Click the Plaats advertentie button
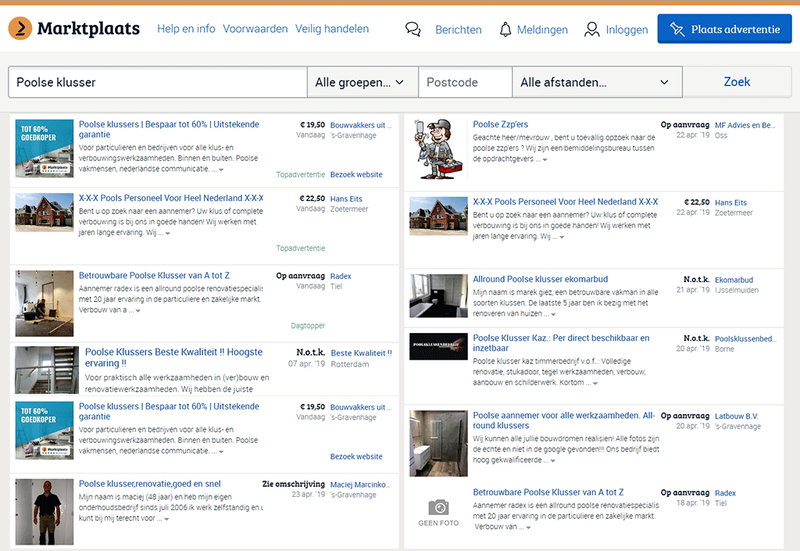The image size is (800, 551). (723, 30)
